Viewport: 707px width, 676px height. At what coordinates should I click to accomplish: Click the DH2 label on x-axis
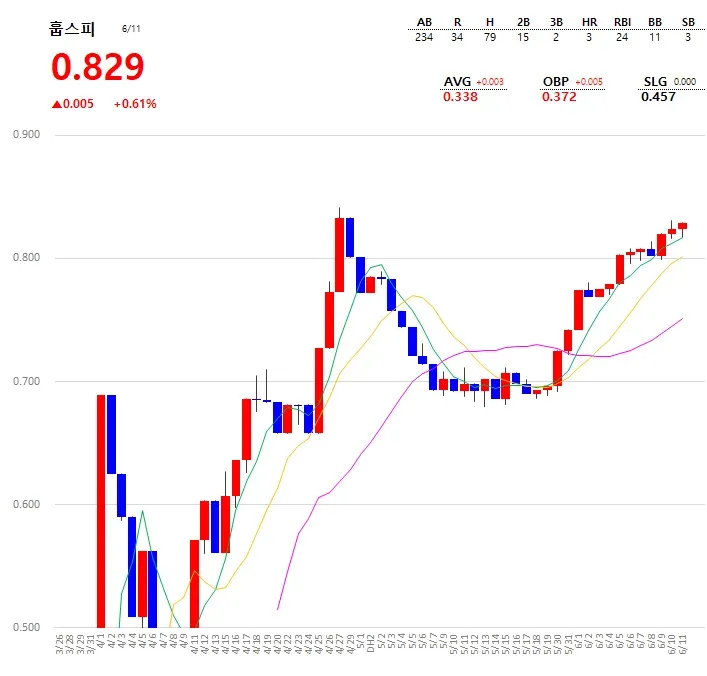[371, 644]
